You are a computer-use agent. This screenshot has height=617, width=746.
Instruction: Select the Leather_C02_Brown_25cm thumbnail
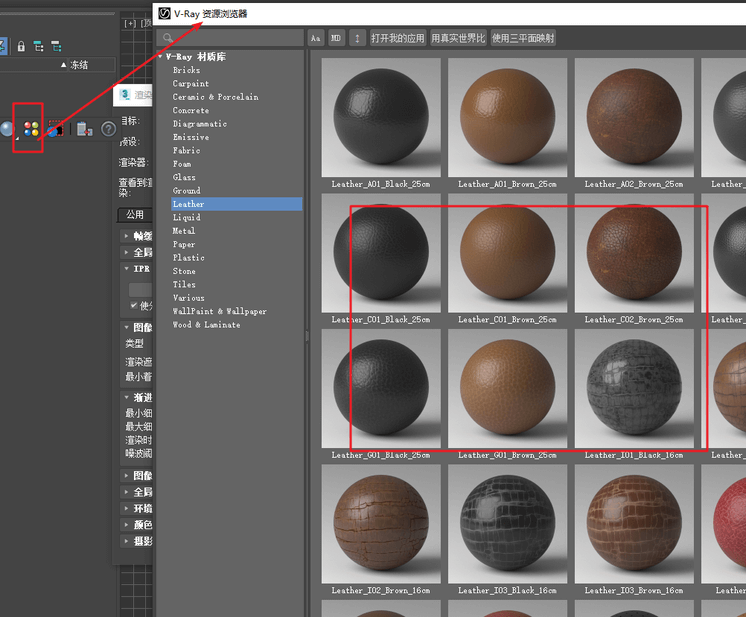point(634,253)
